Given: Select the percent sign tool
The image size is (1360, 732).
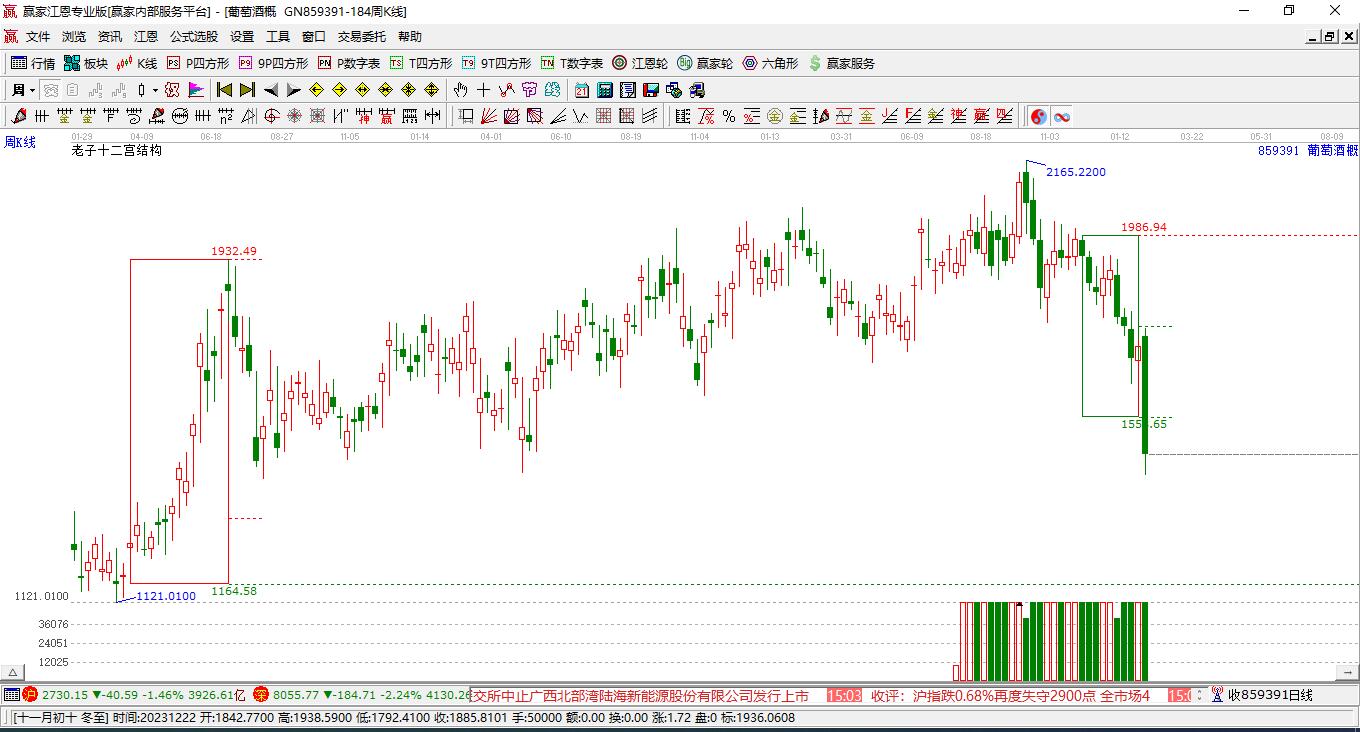Looking at the screenshot, I should click(729, 117).
